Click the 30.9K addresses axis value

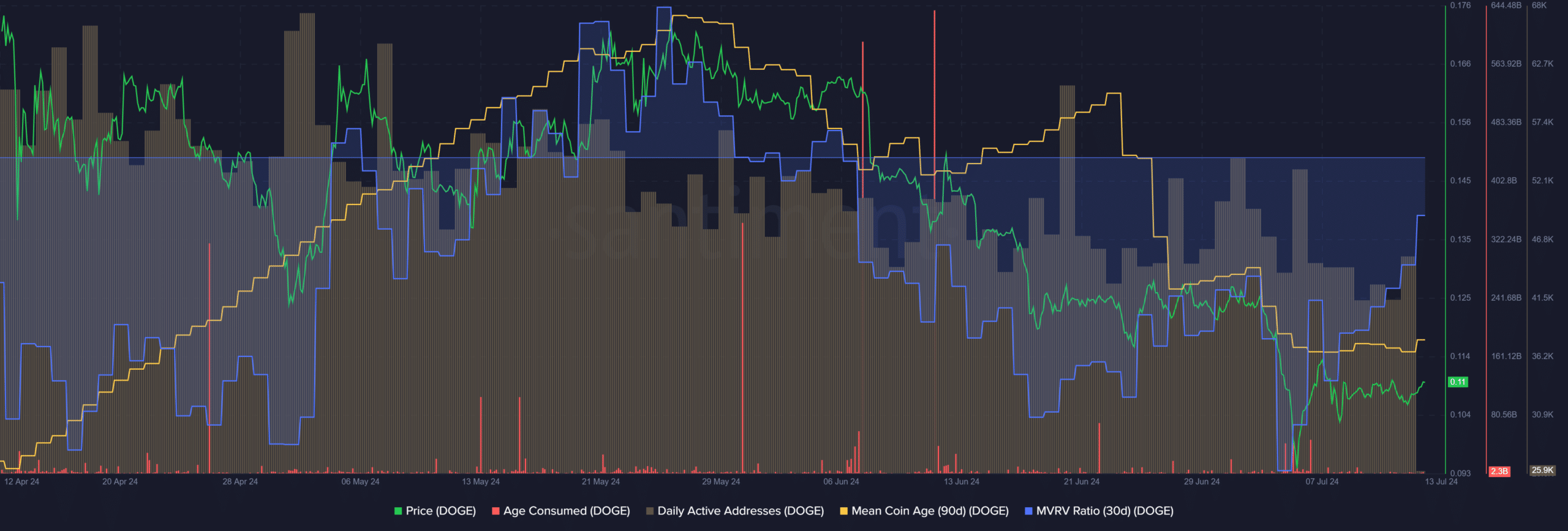[x=1542, y=415]
